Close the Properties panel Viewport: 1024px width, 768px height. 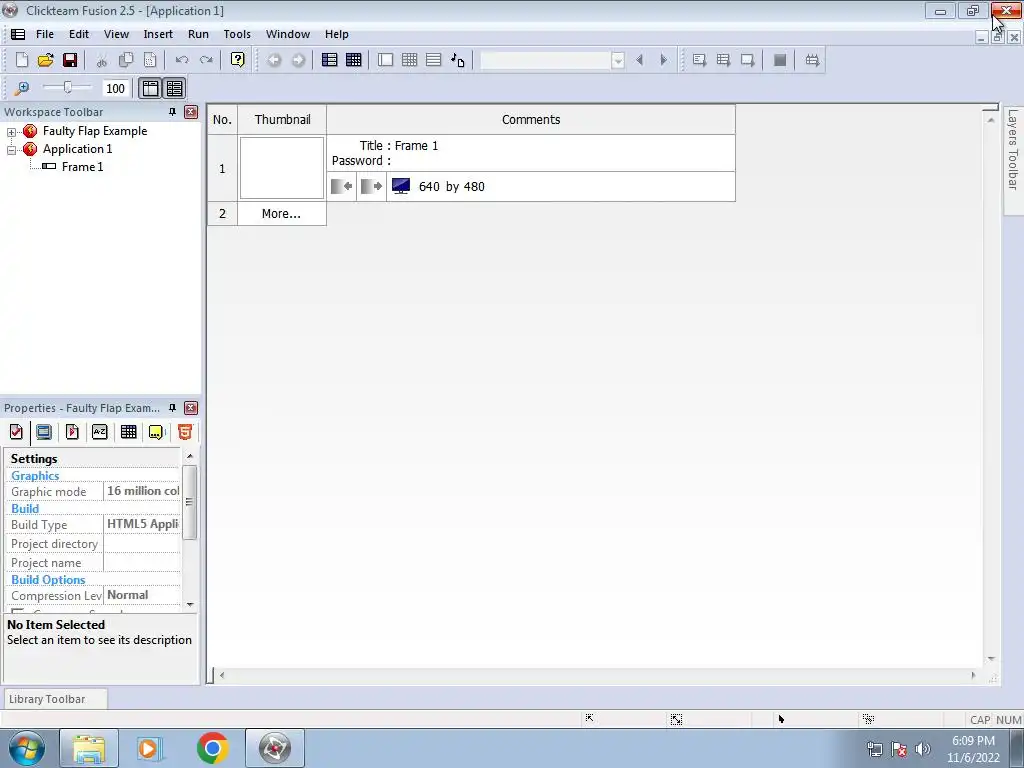tap(191, 408)
